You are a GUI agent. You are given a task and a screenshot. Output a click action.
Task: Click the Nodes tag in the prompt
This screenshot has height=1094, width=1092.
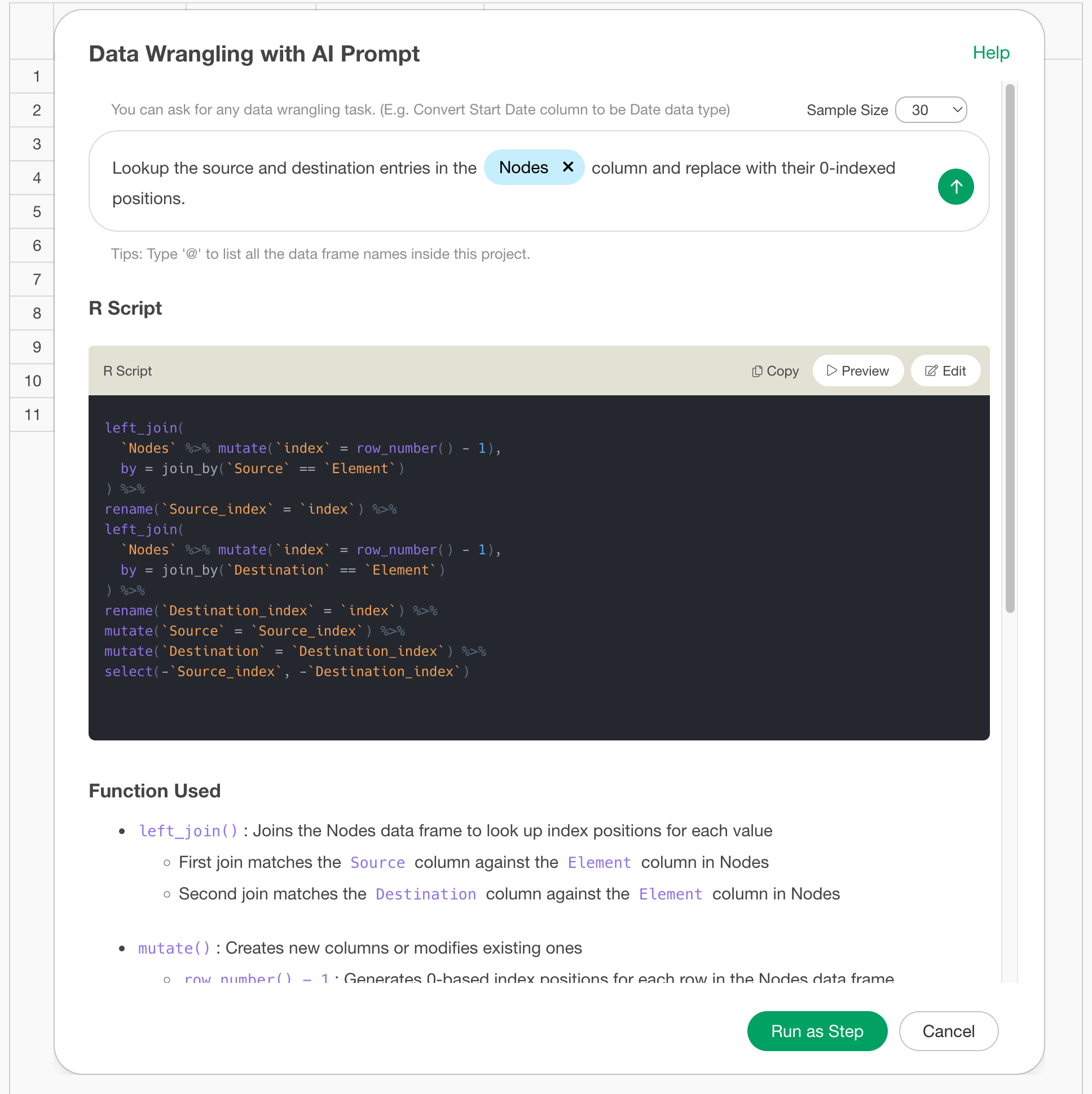(x=523, y=167)
